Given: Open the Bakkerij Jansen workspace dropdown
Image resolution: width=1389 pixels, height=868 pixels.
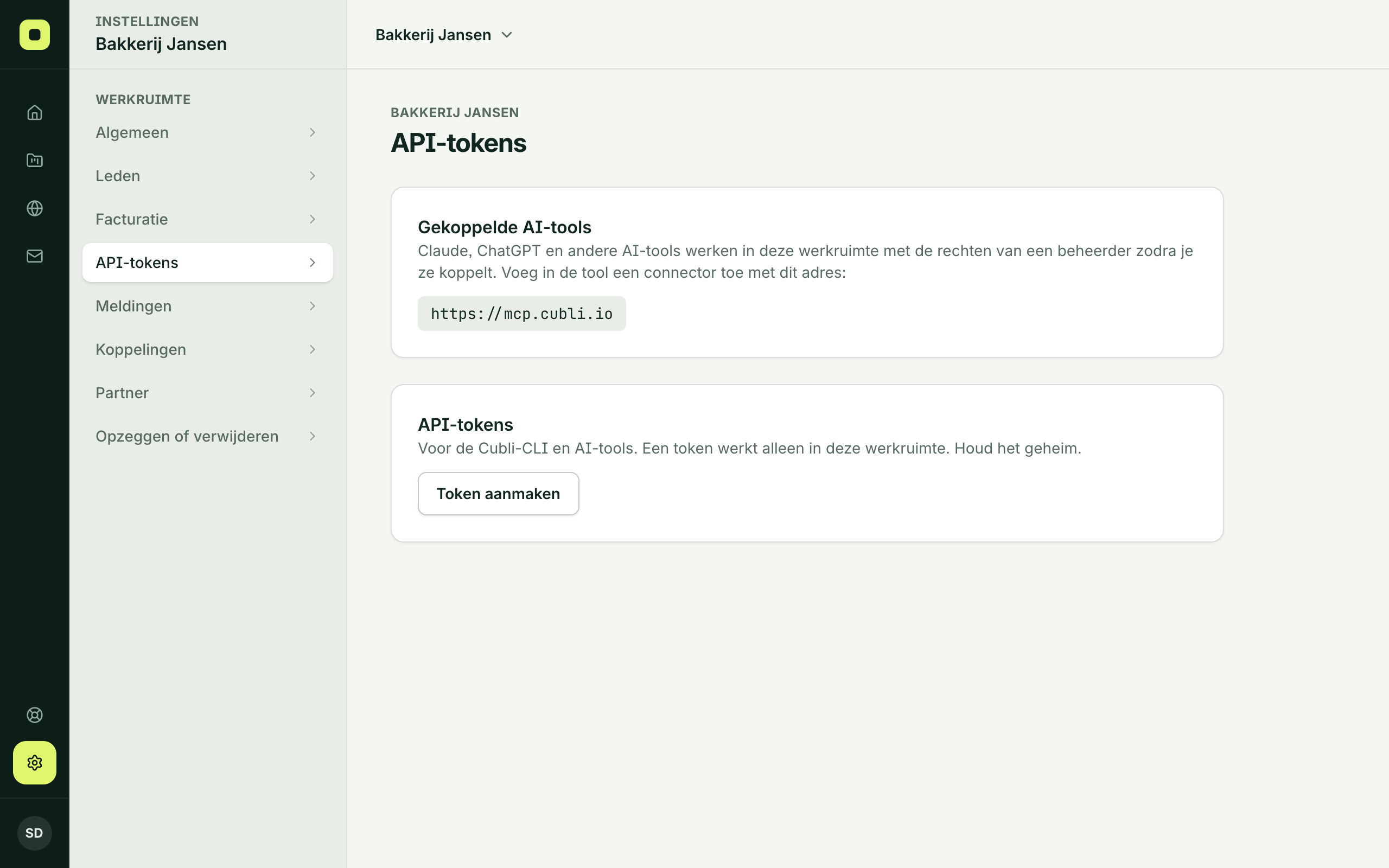Looking at the screenshot, I should (x=444, y=35).
